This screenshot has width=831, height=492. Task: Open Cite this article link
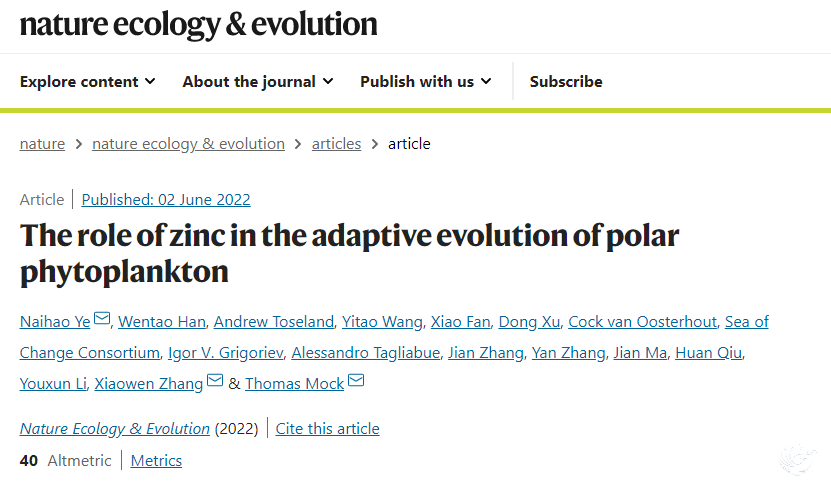328,428
